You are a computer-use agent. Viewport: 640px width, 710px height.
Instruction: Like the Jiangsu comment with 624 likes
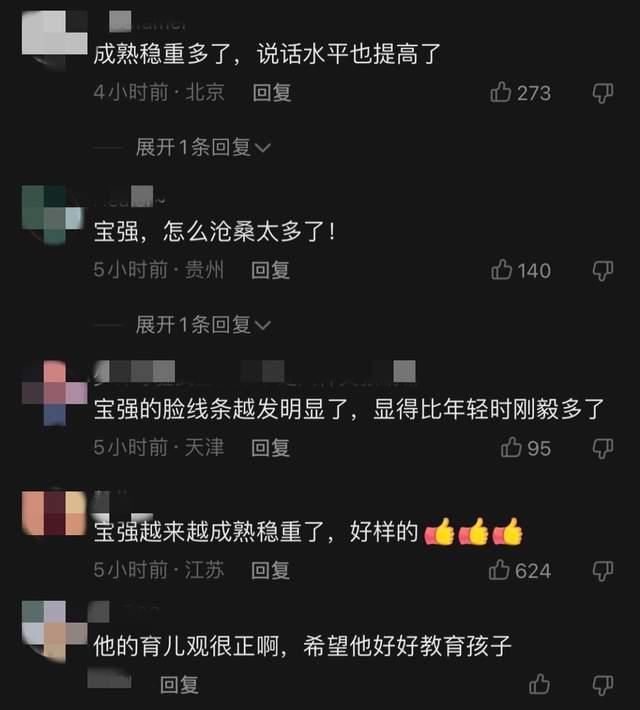click(499, 570)
